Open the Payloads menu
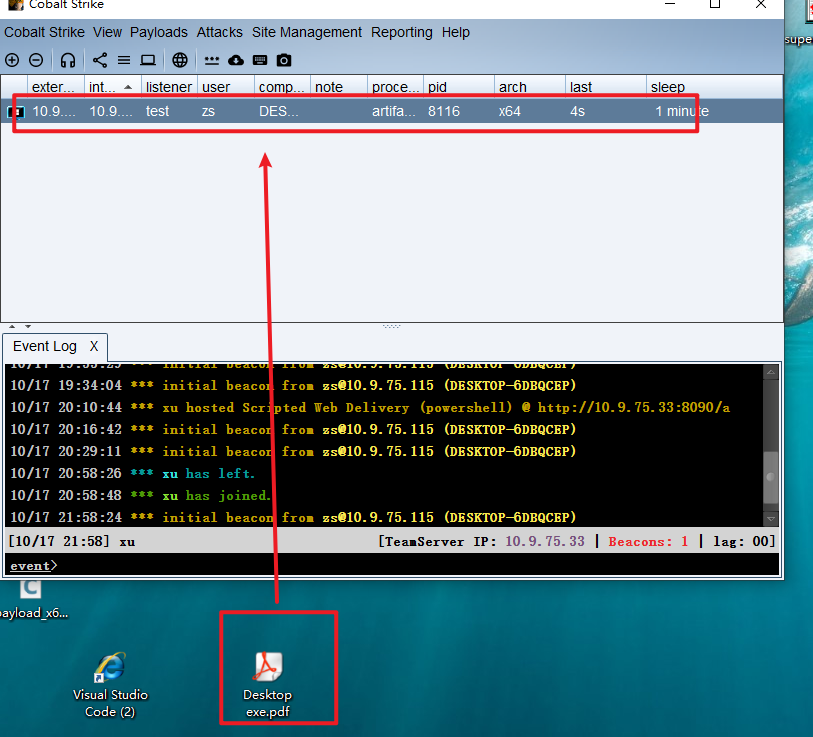 [159, 32]
